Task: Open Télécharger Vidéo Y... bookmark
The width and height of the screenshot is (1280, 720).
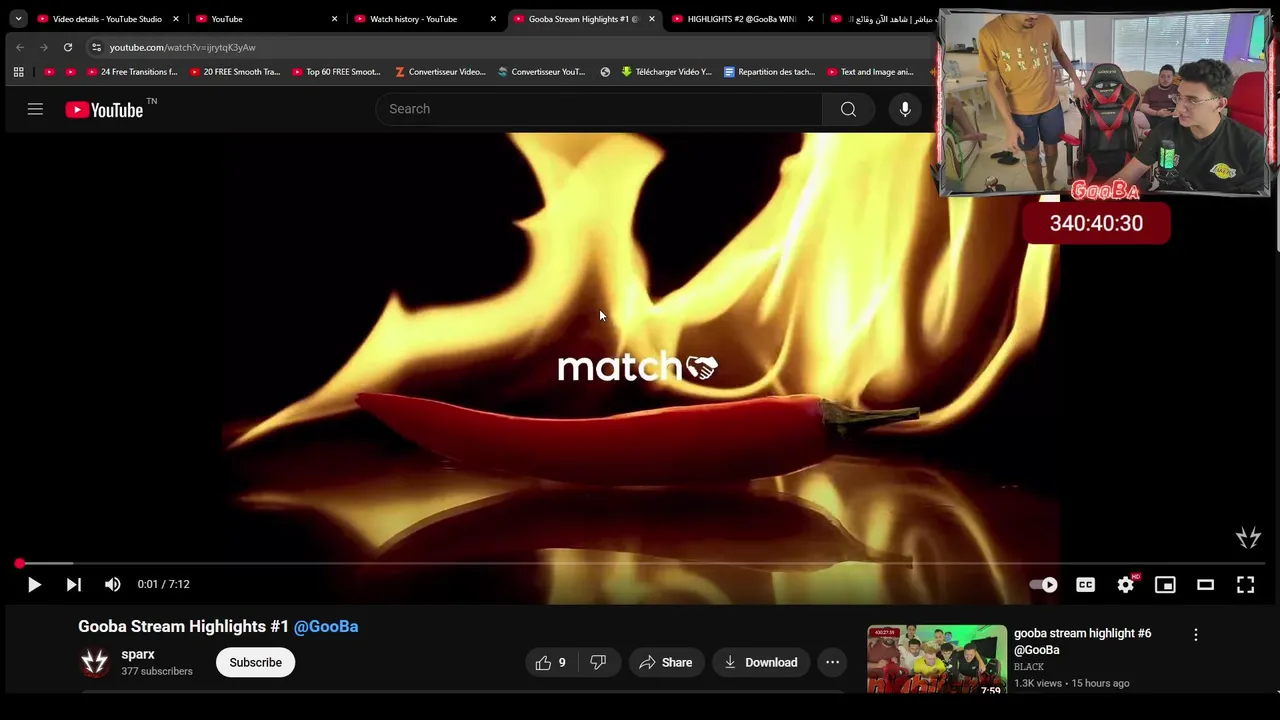Action: pos(667,72)
